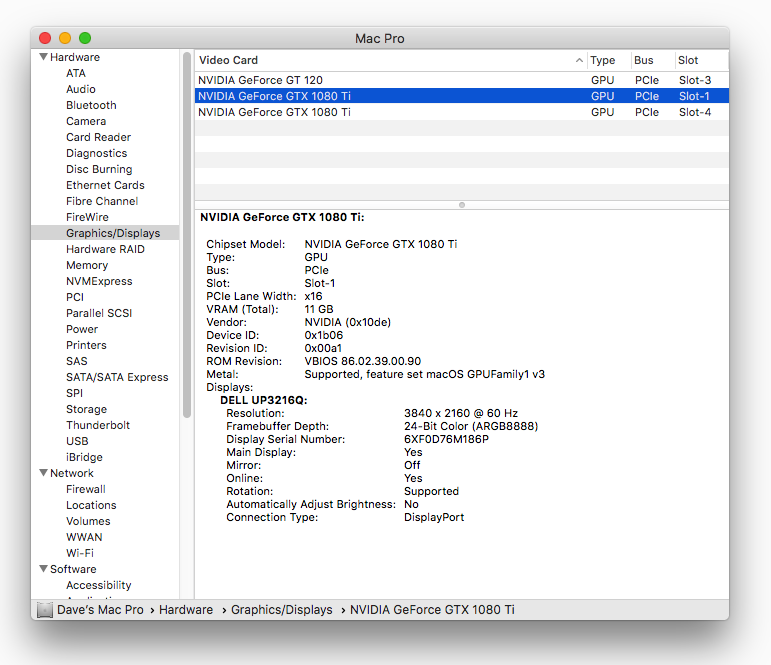Close the Mac Pro window
This screenshot has height=665, width=771.
[45, 38]
